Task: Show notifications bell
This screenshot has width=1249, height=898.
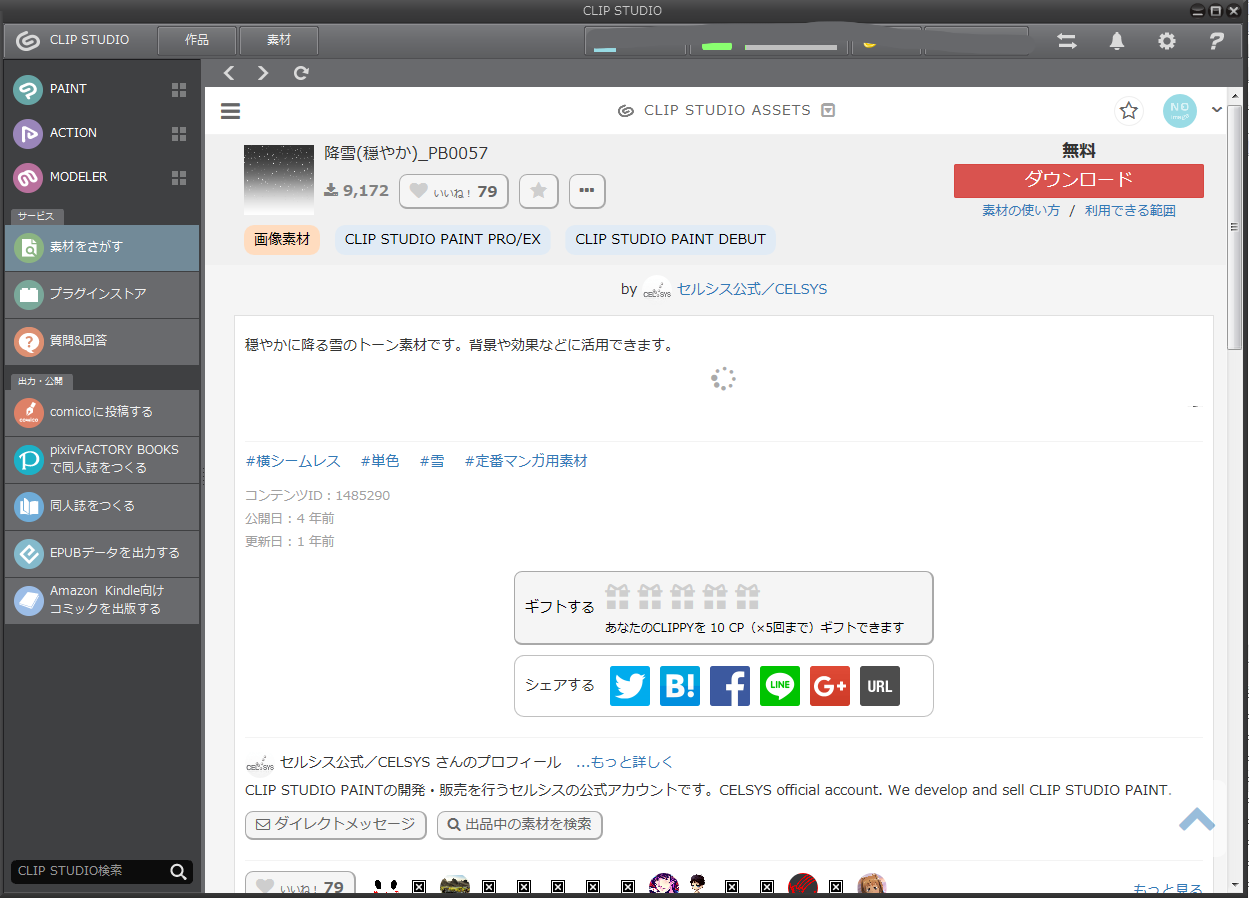Action: pyautogui.click(x=1117, y=42)
